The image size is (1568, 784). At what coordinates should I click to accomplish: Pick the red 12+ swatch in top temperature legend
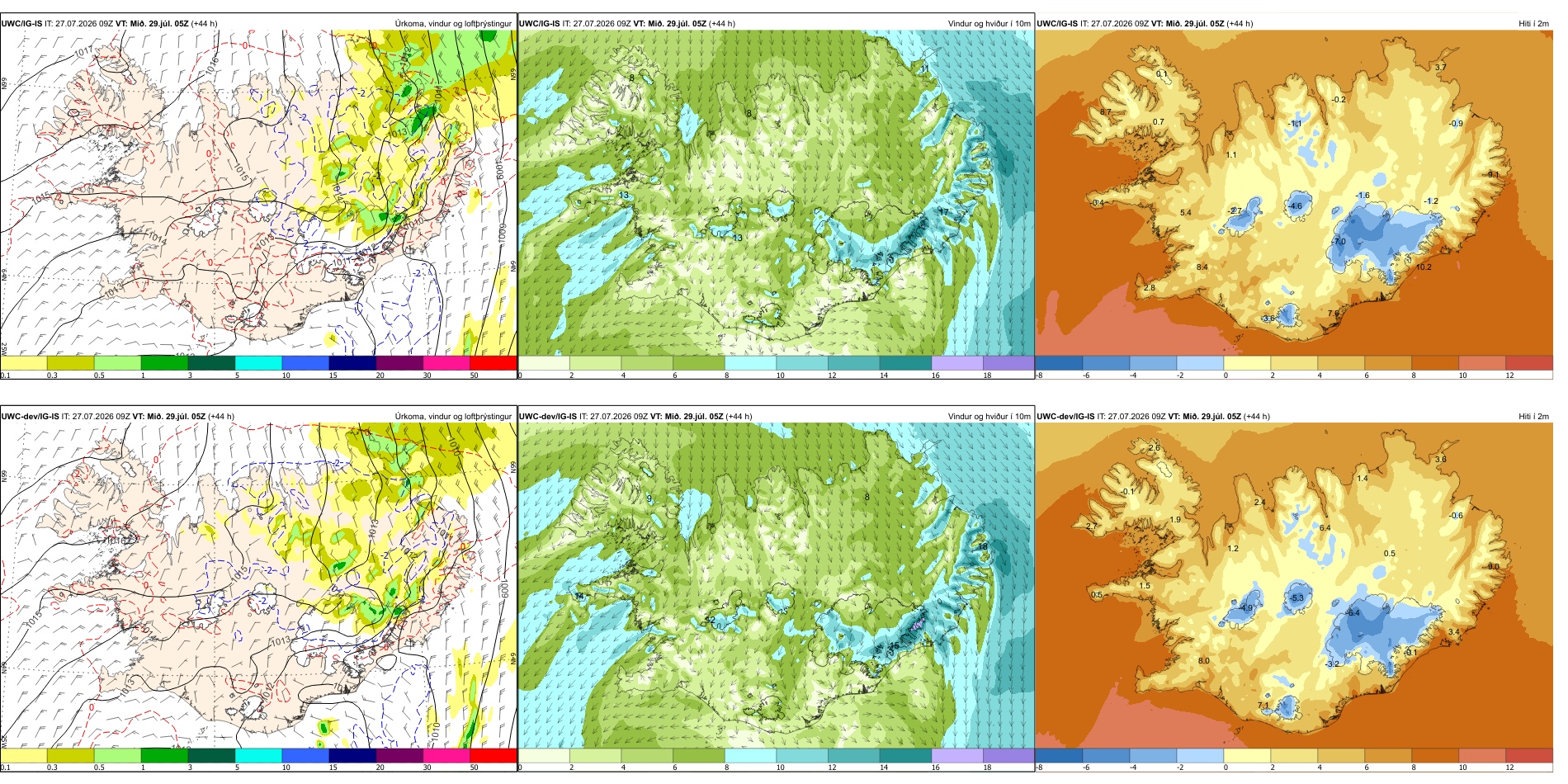click(1529, 363)
